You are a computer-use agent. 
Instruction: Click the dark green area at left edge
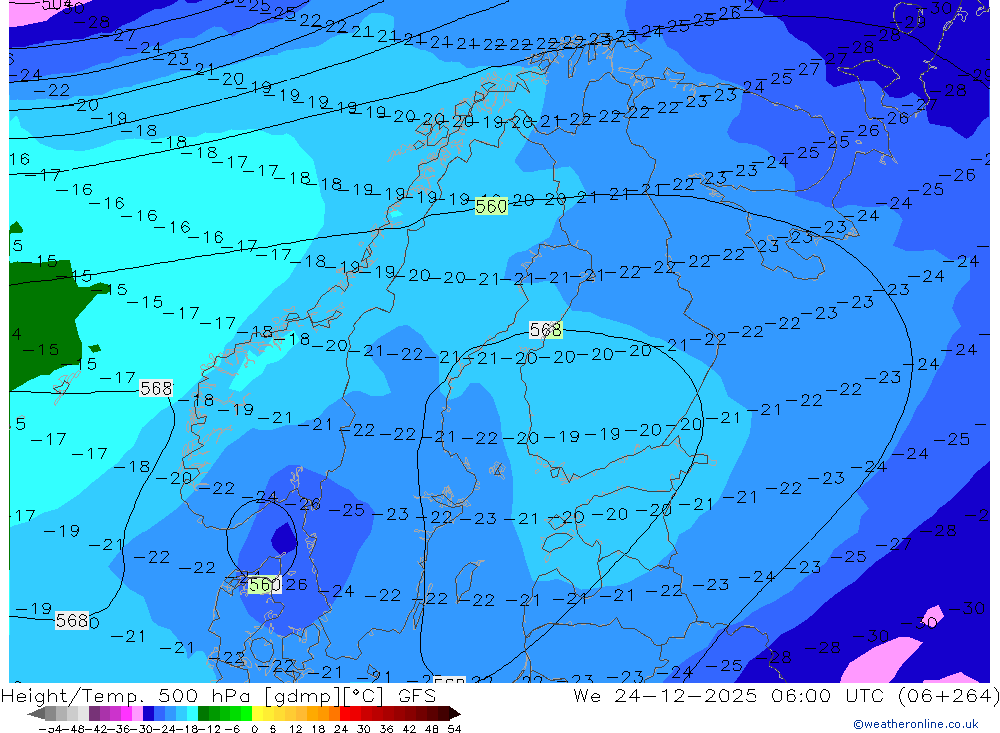[x=45, y=325]
